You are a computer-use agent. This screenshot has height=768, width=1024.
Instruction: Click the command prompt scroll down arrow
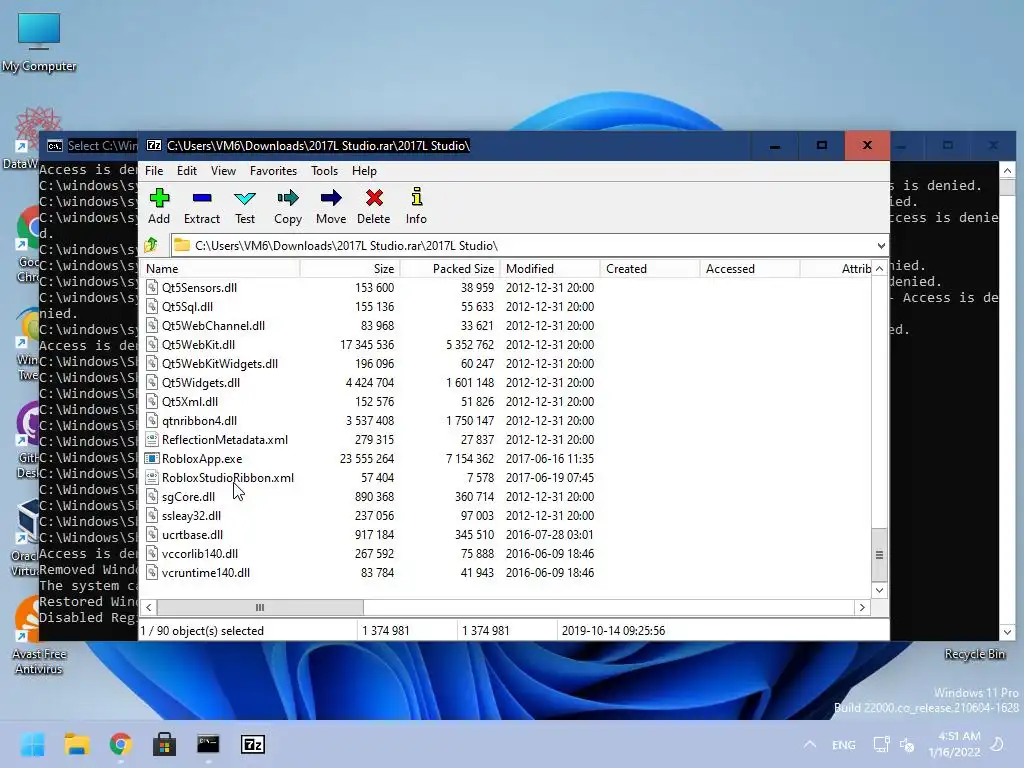(1007, 632)
